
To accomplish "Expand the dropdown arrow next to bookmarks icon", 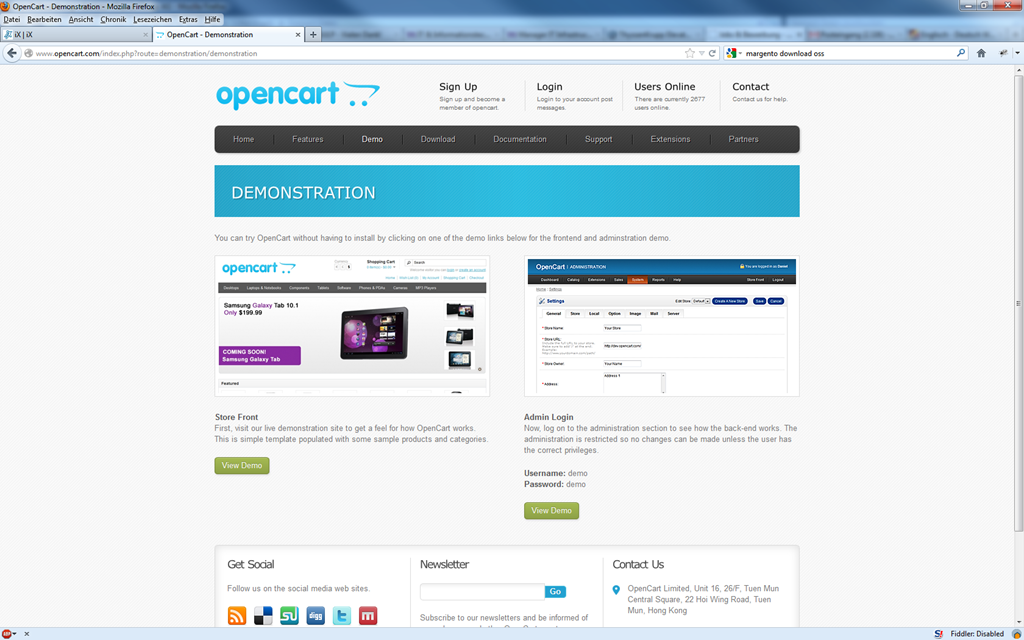I will pos(1017,54).
